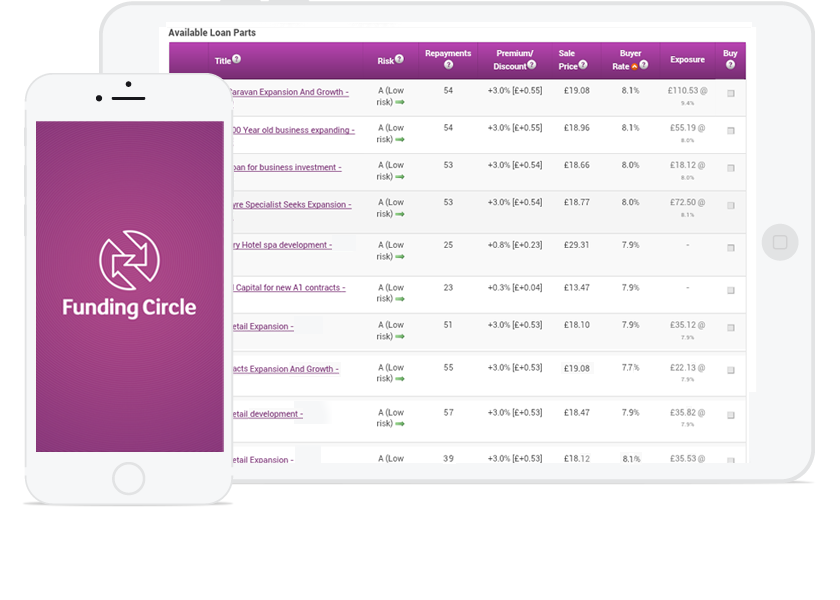Click the £29.31 sale price cell
This screenshot has width=840, height=600.
576,245
